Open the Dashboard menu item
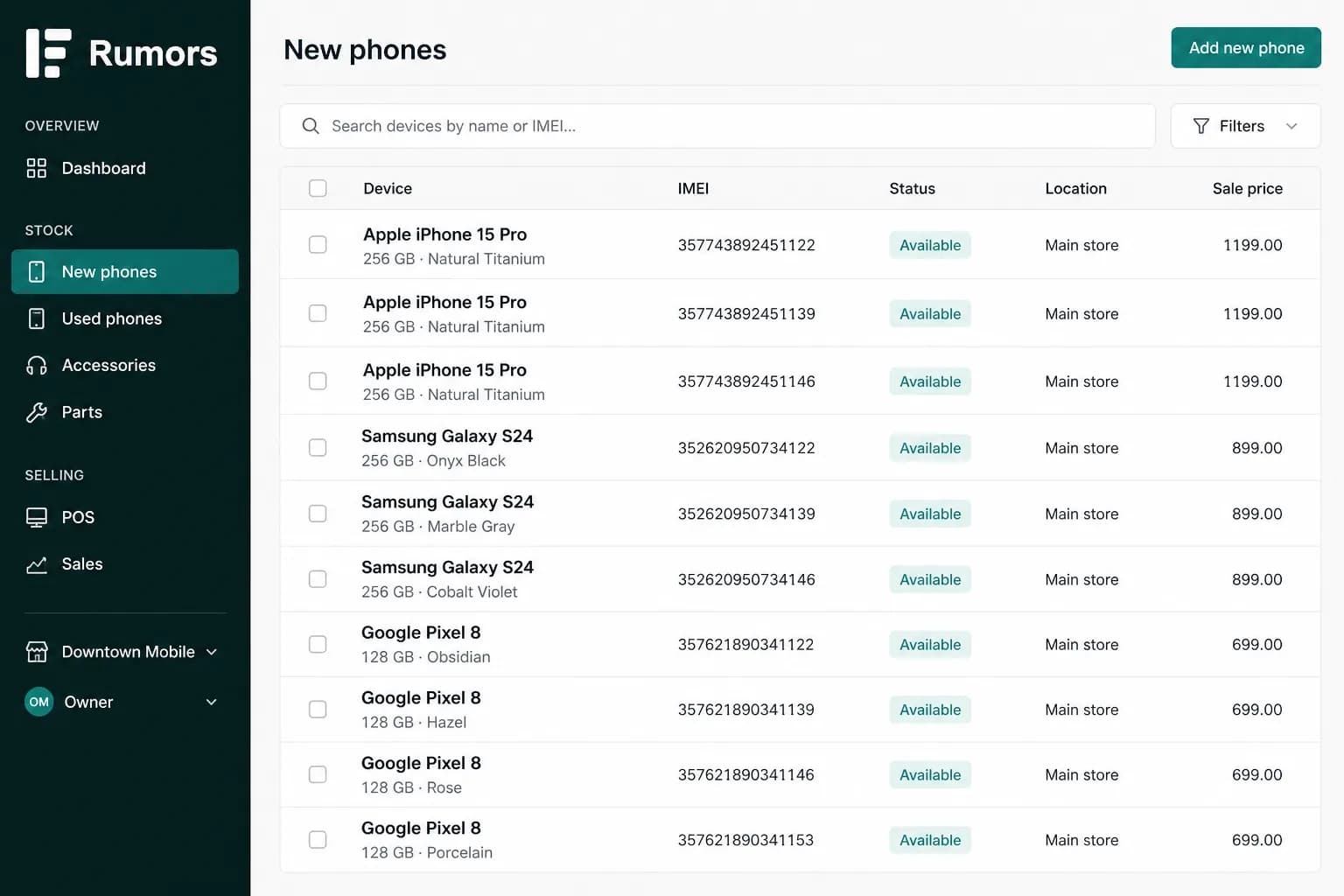 125,168
